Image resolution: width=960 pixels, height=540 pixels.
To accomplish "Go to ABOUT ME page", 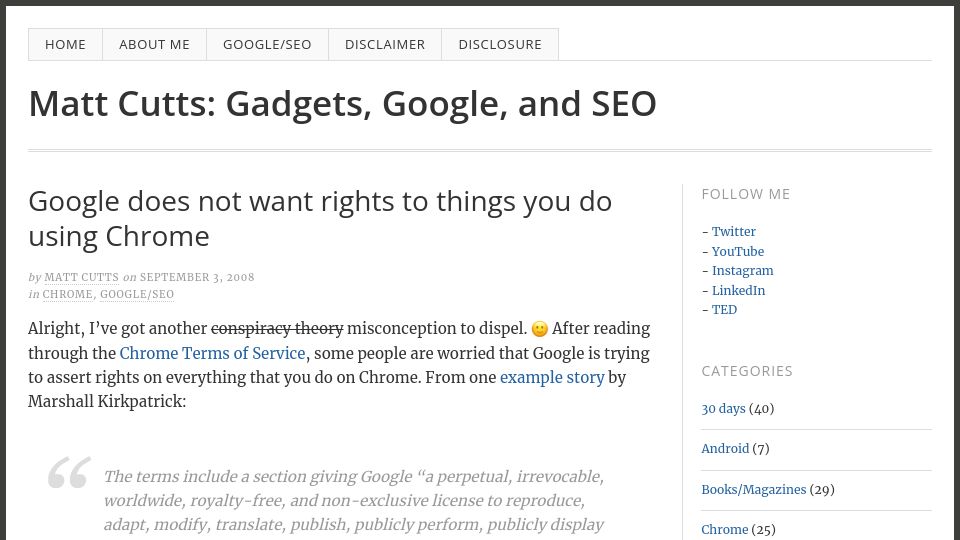I will click(154, 45).
